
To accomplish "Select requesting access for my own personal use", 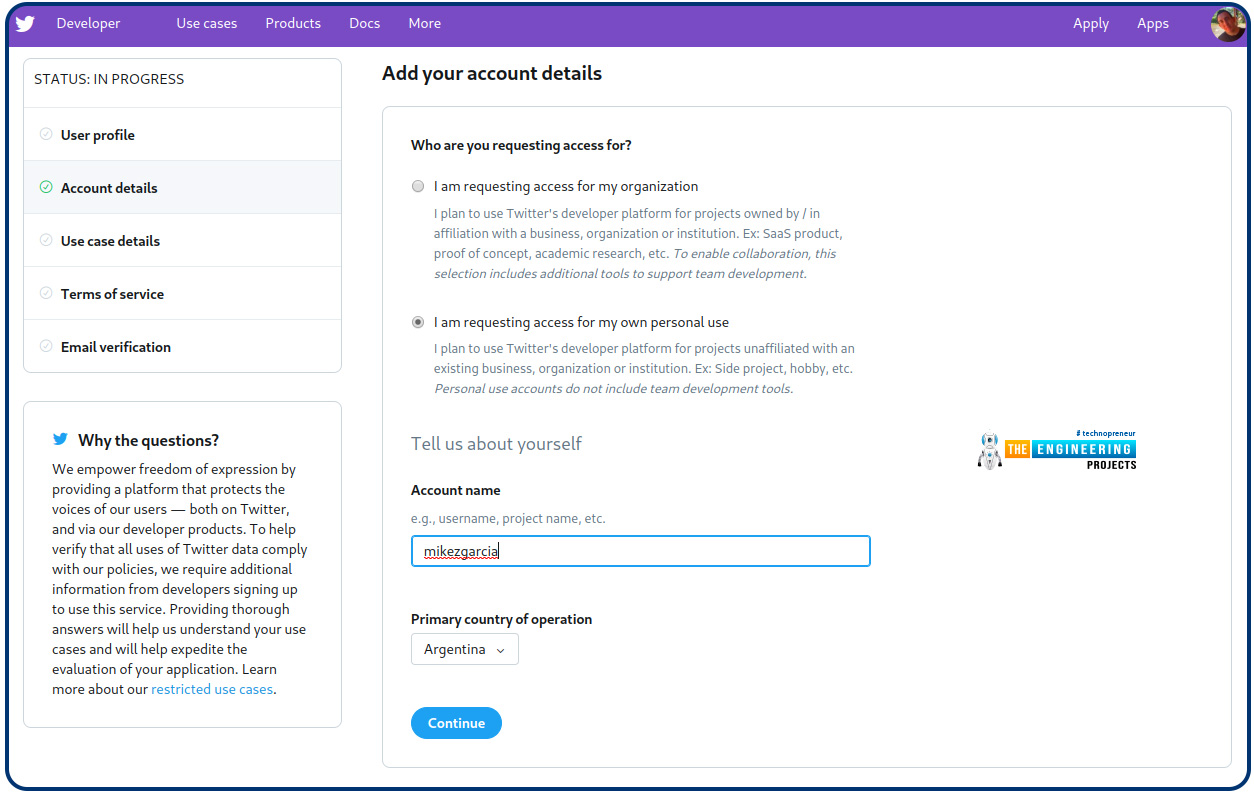I will pyautogui.click(x=418, y=322).
